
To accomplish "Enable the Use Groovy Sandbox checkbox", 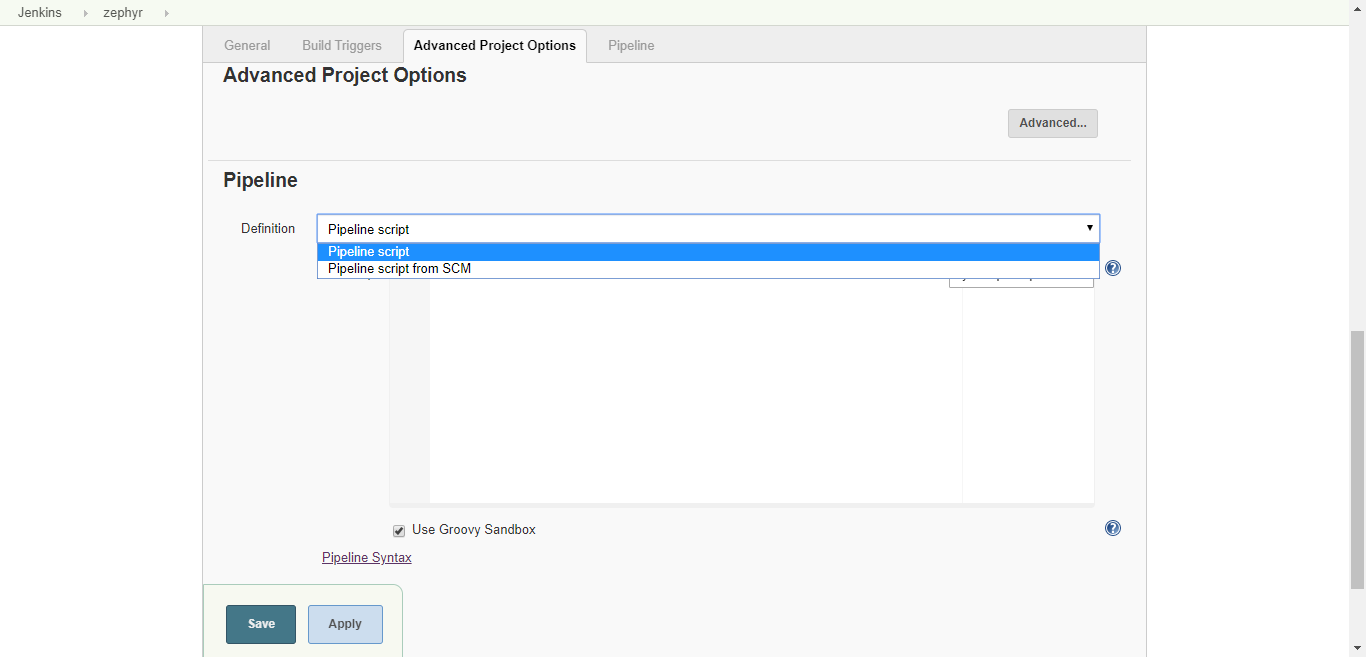I will [x=398, y=530].
